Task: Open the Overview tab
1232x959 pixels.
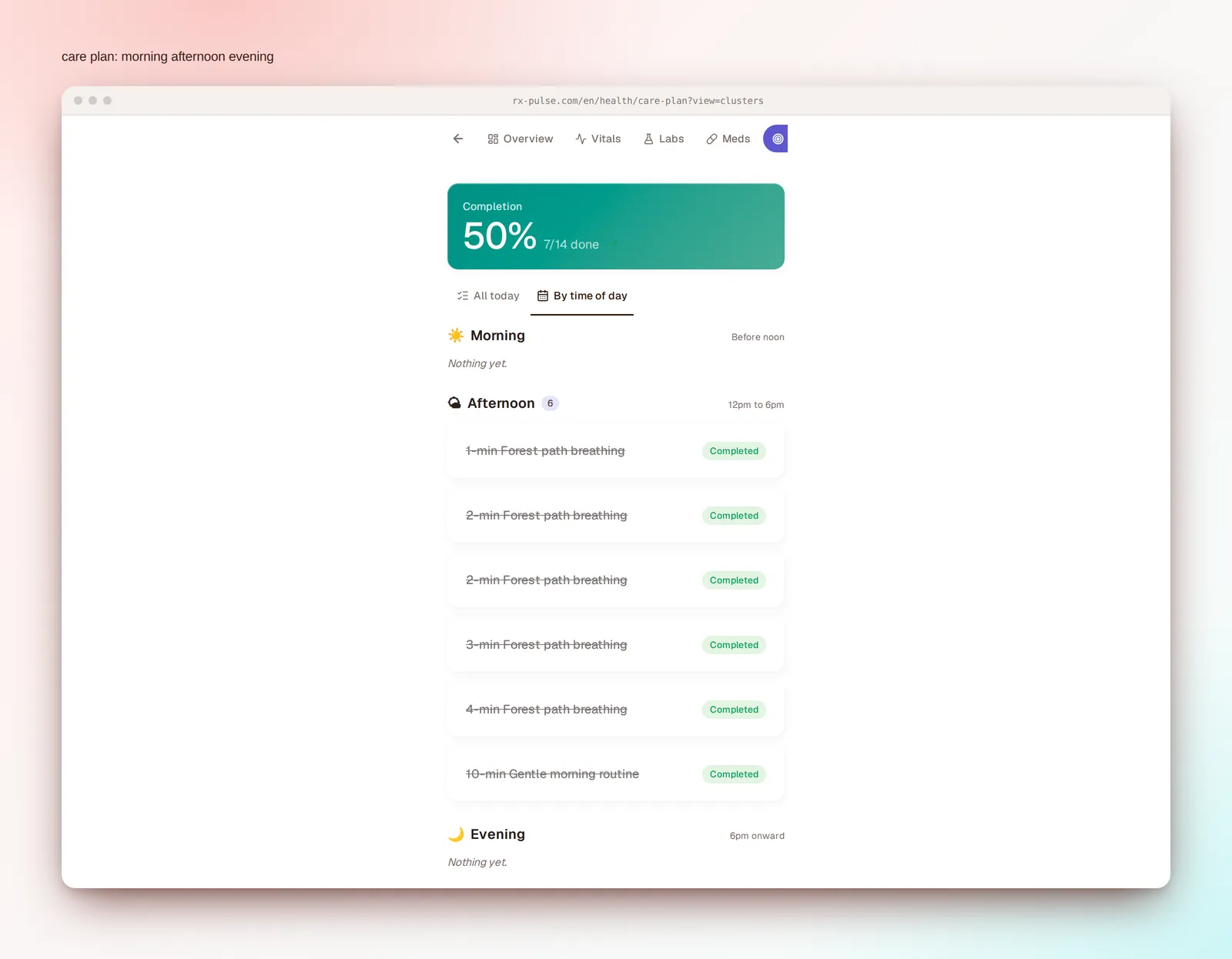Action: pyautogui.click(x=521, y=139)
